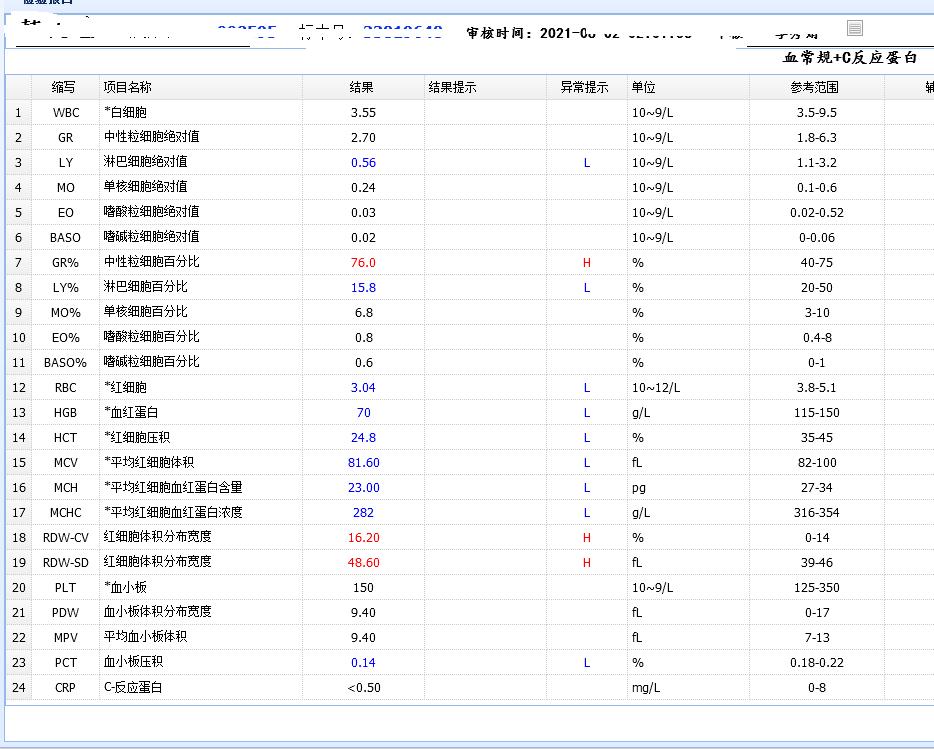Click the HGB result value 70
Screen dimensions: 934x749
363,412
